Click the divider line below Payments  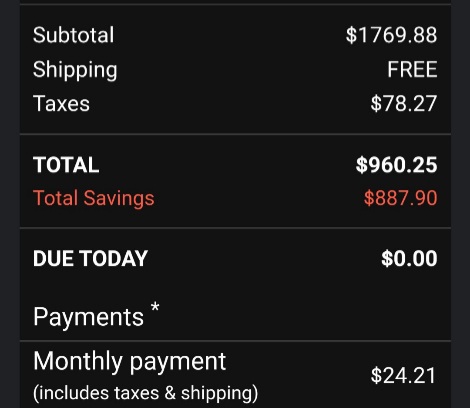235,341
